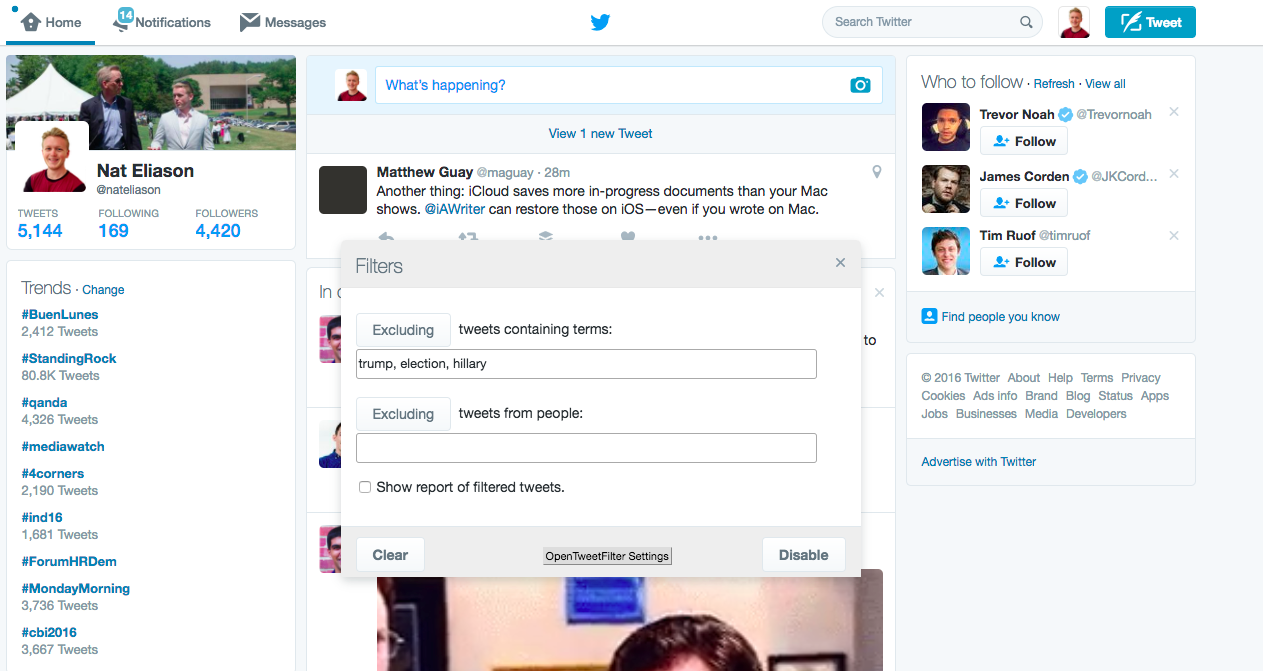Screen dimensions: 1263x671
Task: Open #ind16 trend
Action: pos(42,517)
